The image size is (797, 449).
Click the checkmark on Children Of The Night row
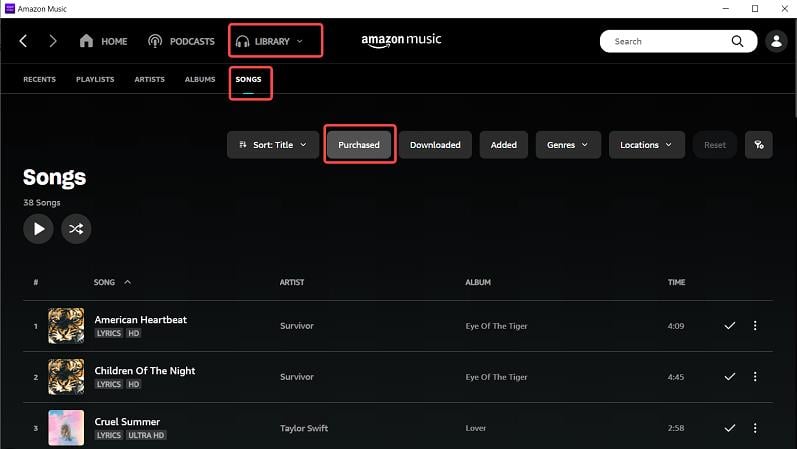729,376
